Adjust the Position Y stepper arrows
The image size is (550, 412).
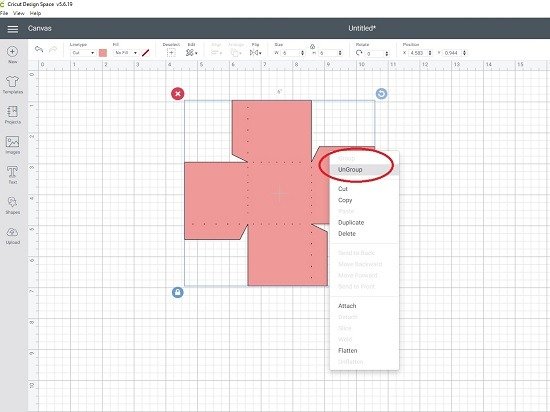click(465, 53)
